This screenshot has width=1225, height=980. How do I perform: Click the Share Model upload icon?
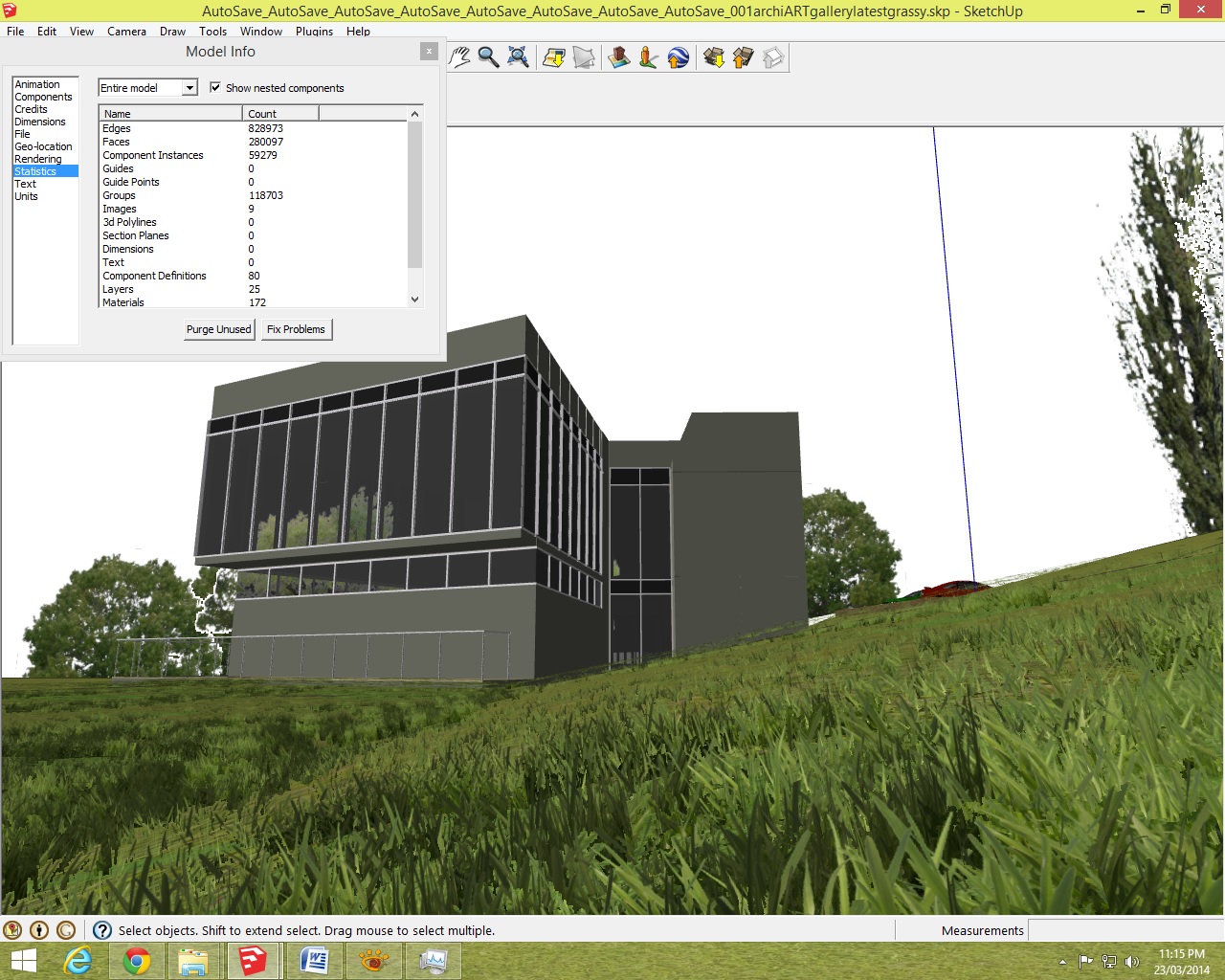point(743,57)
